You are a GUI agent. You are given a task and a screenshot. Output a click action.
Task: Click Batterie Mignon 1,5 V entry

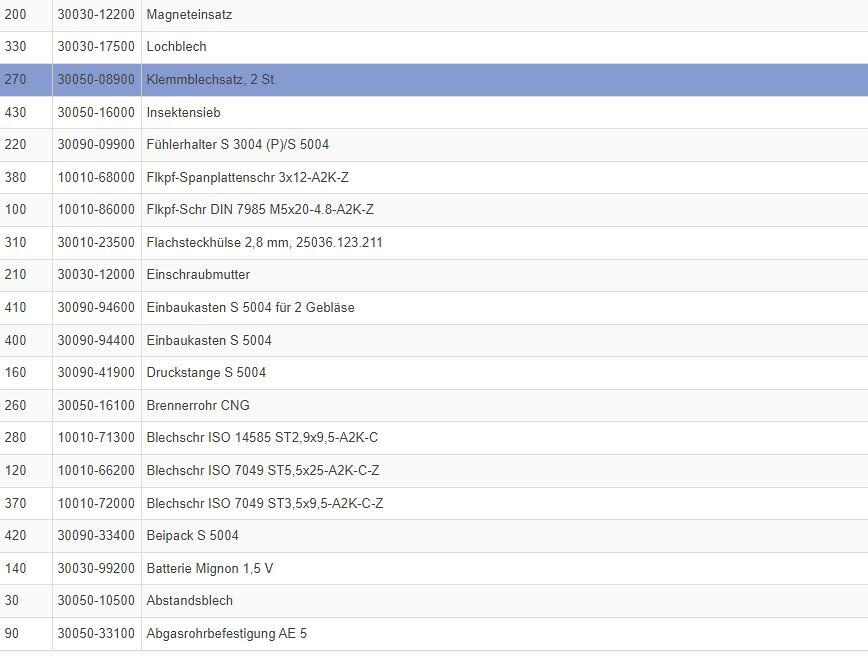209,568
